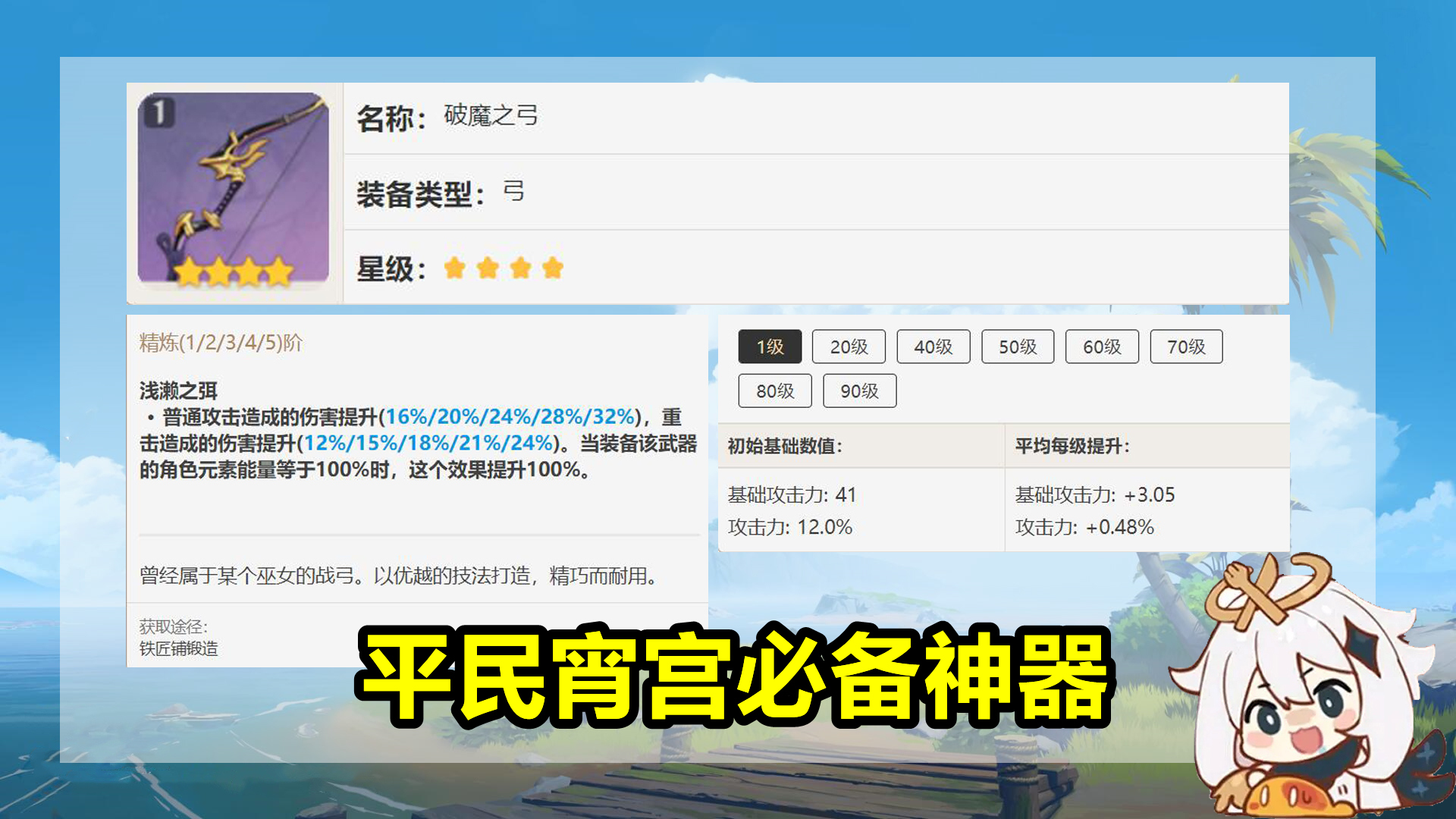
Task: Click the 破魔之弓 bow weapon thumbnail
Action: (234, 190)
